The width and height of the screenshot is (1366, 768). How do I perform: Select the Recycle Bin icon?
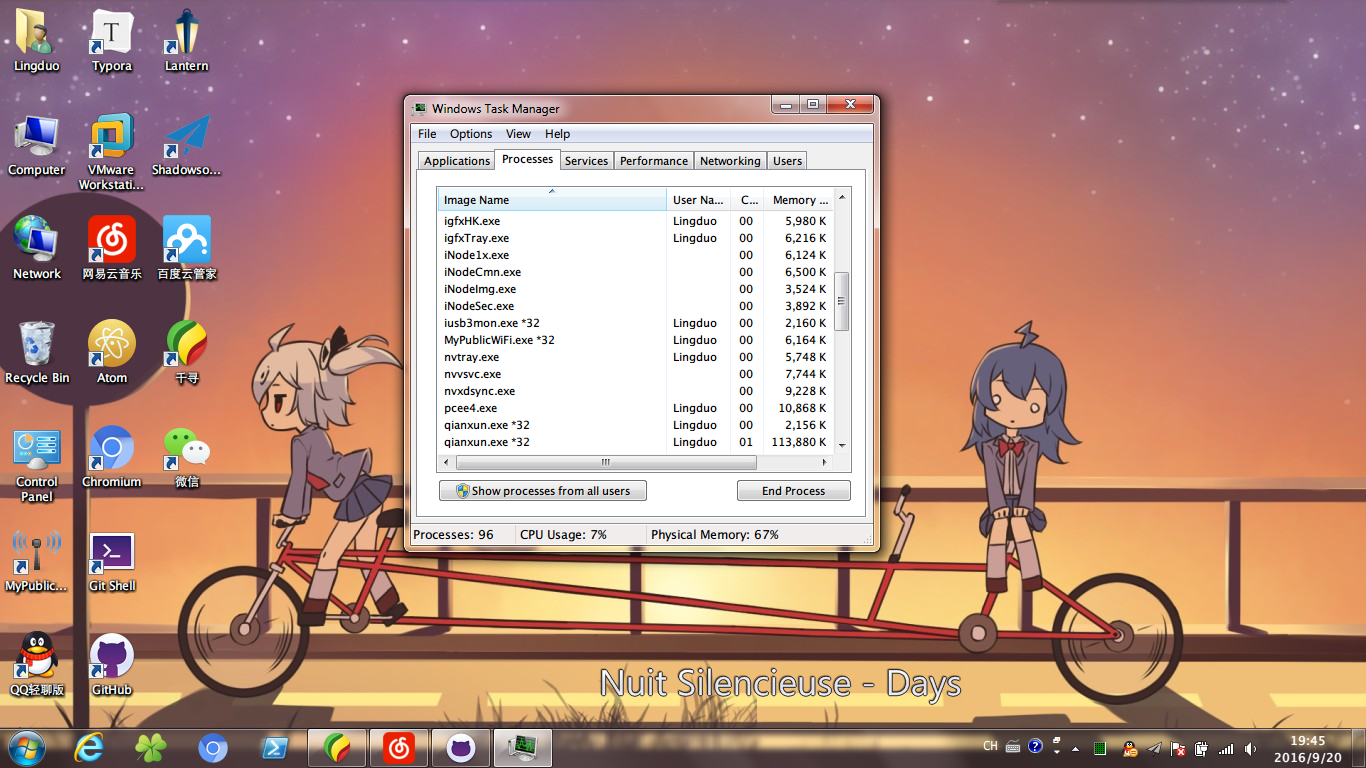click(37, 353)
